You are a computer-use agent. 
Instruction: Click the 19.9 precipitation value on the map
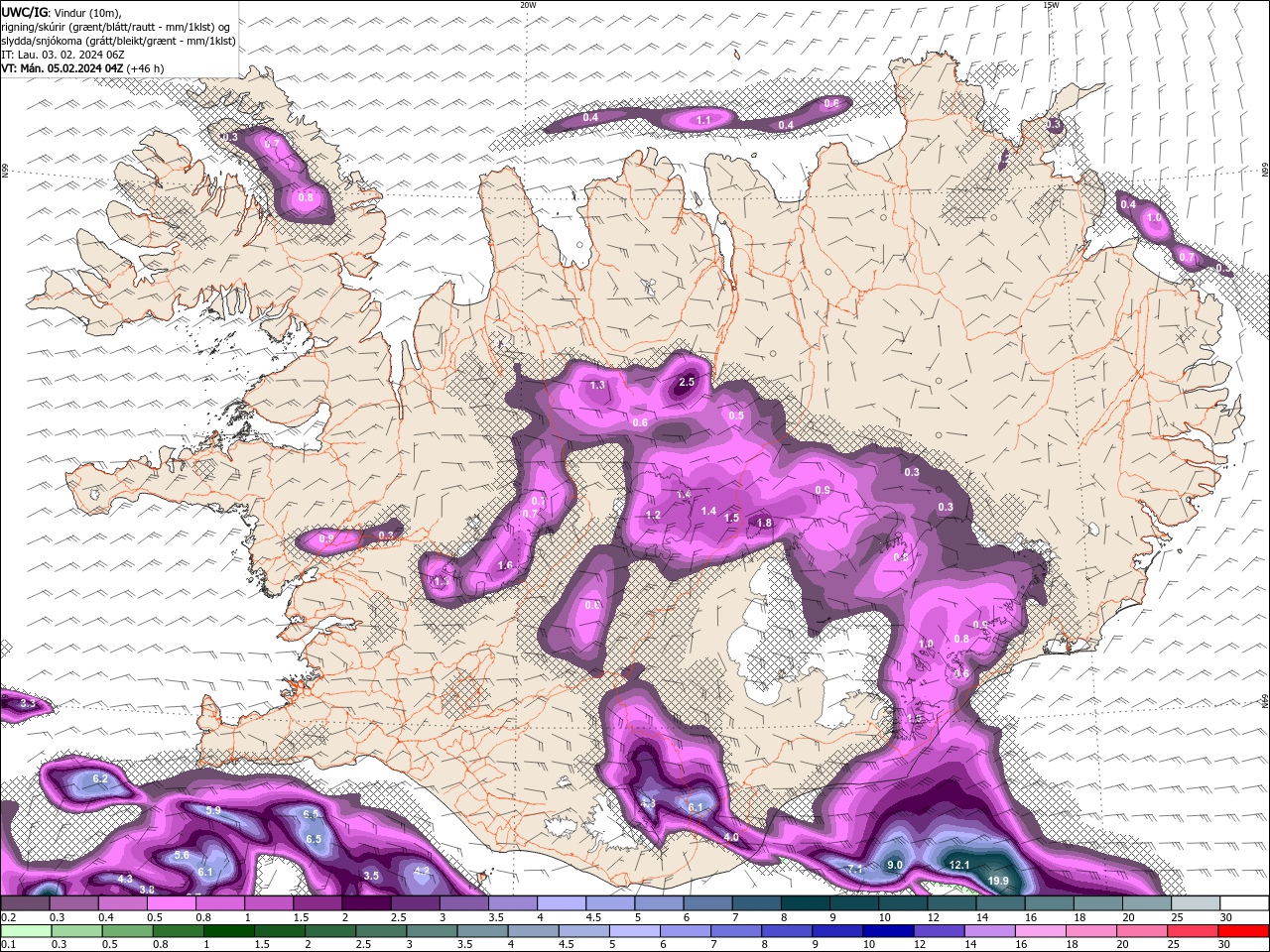(x=998, y=881)
